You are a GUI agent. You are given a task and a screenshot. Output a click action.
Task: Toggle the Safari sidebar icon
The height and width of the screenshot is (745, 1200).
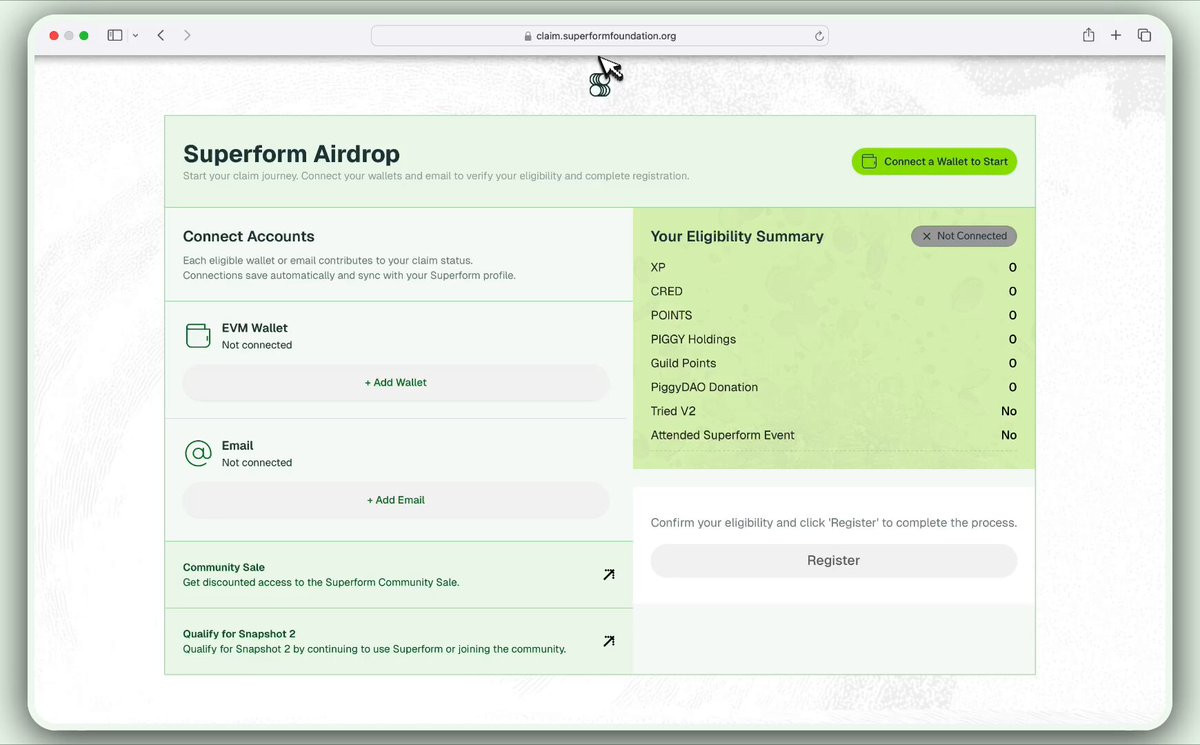tap(115, 35)
